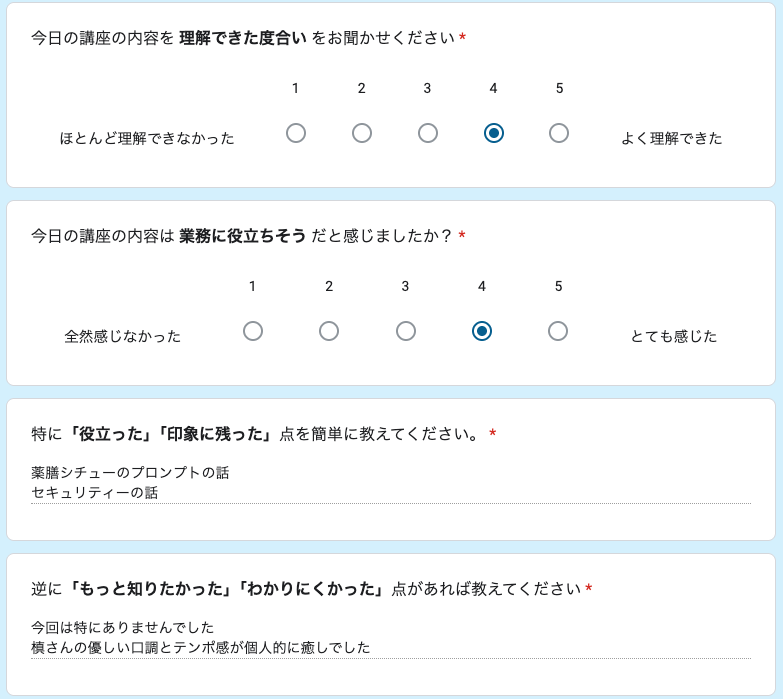This screenshot has height=699, width=783.
Task: Select rating 5 for the 理解できた度合い question
Action: click(x=559, y=133)
